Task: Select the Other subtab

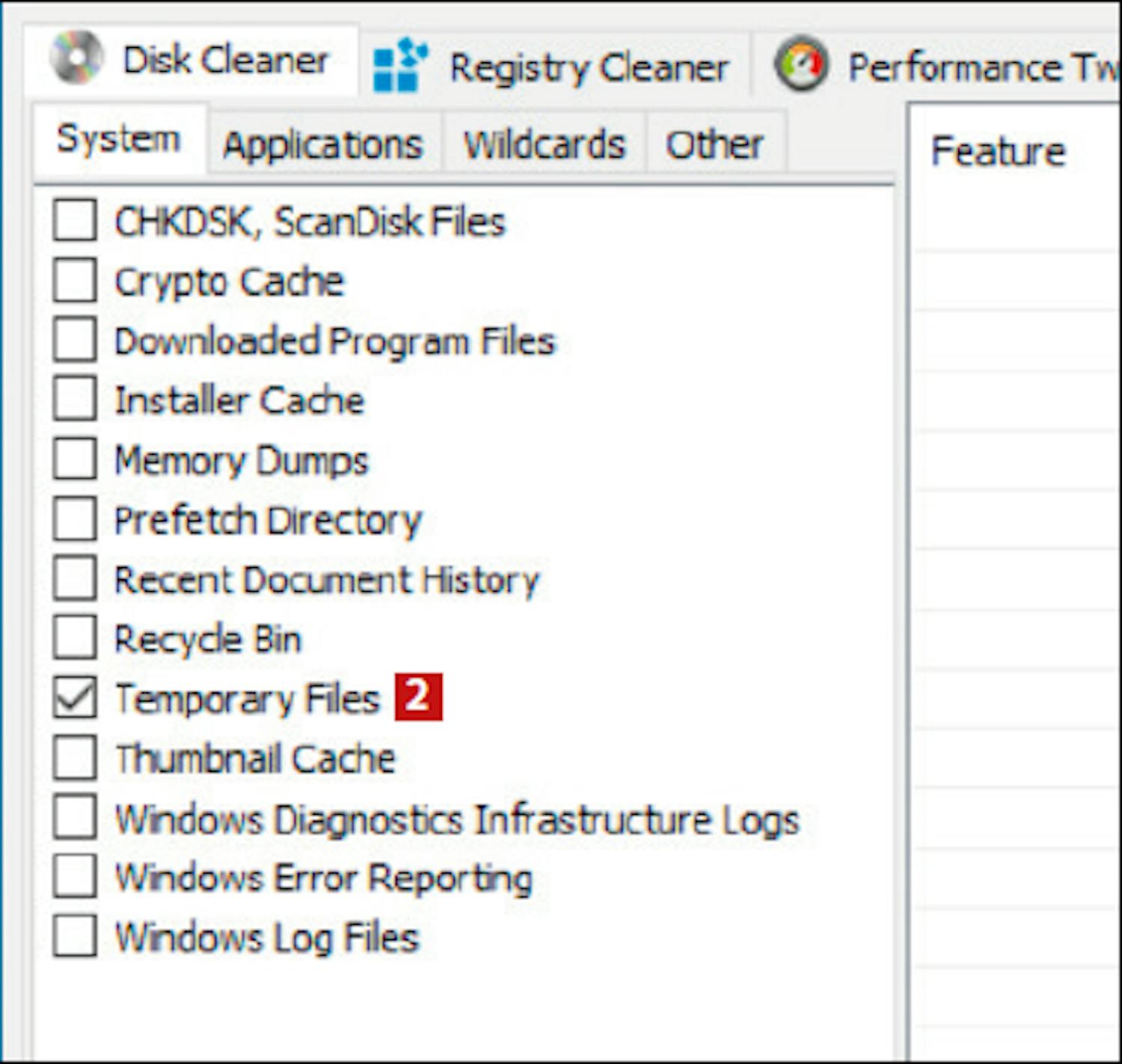Action: pos(714,144)
